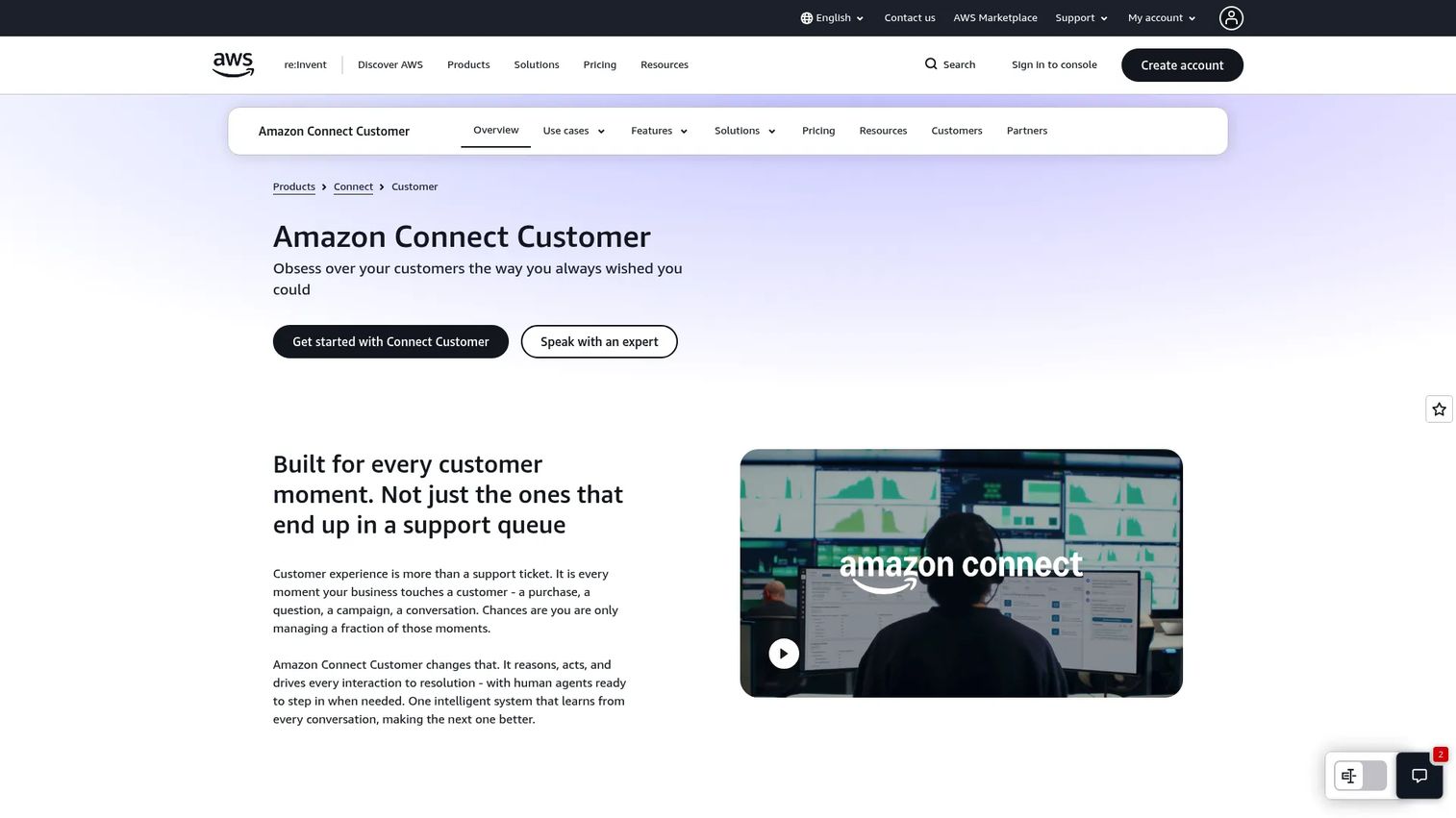
Task: Click Speak with an expert button
Action: [599, 341]
